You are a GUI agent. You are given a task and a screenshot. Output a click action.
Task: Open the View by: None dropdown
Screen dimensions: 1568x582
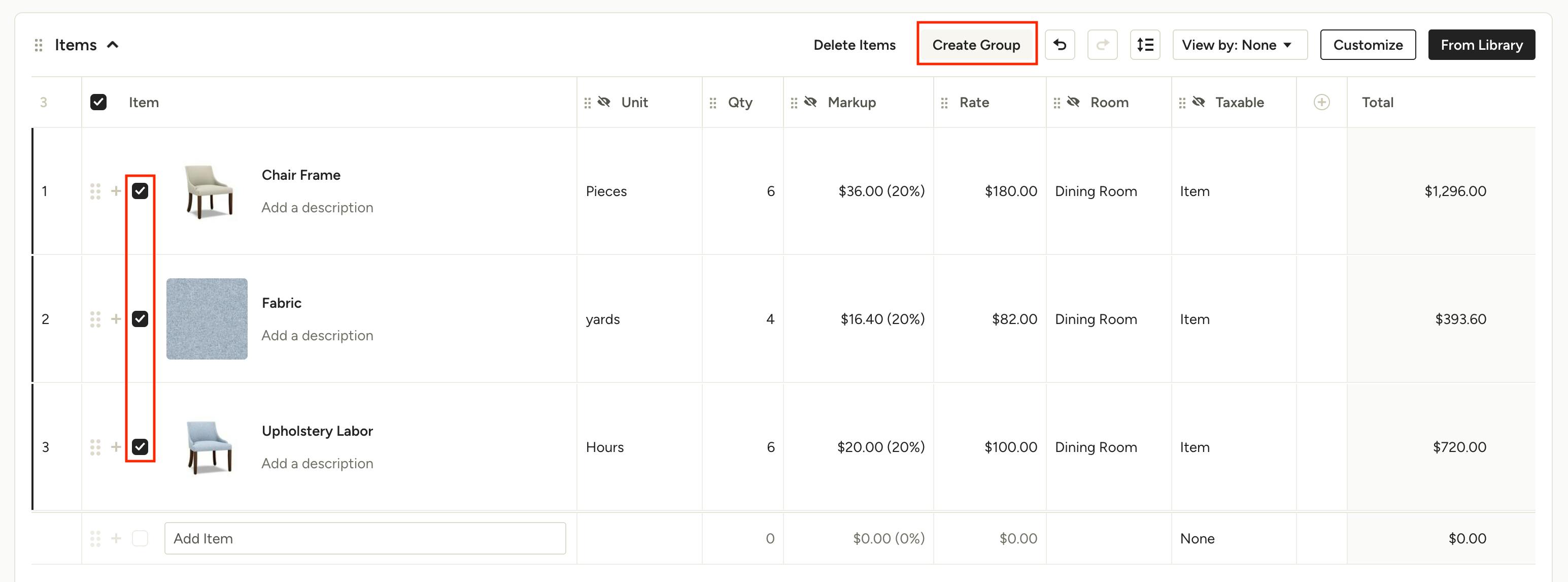pyautogui.click(x=1239, y=44)
